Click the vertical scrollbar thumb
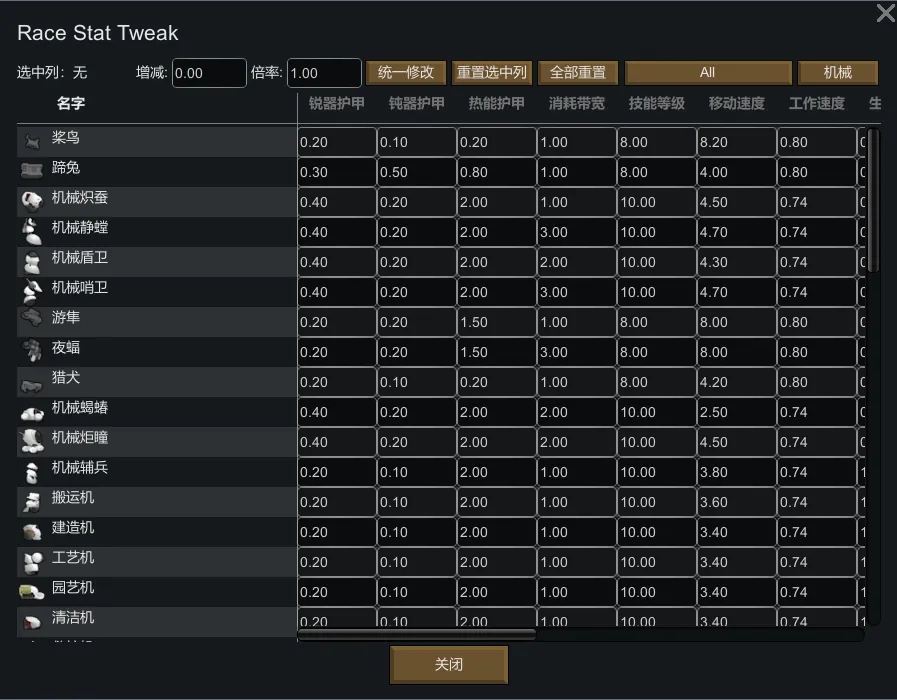This screenshot has width=897, height=700. (x=873, y=200)
